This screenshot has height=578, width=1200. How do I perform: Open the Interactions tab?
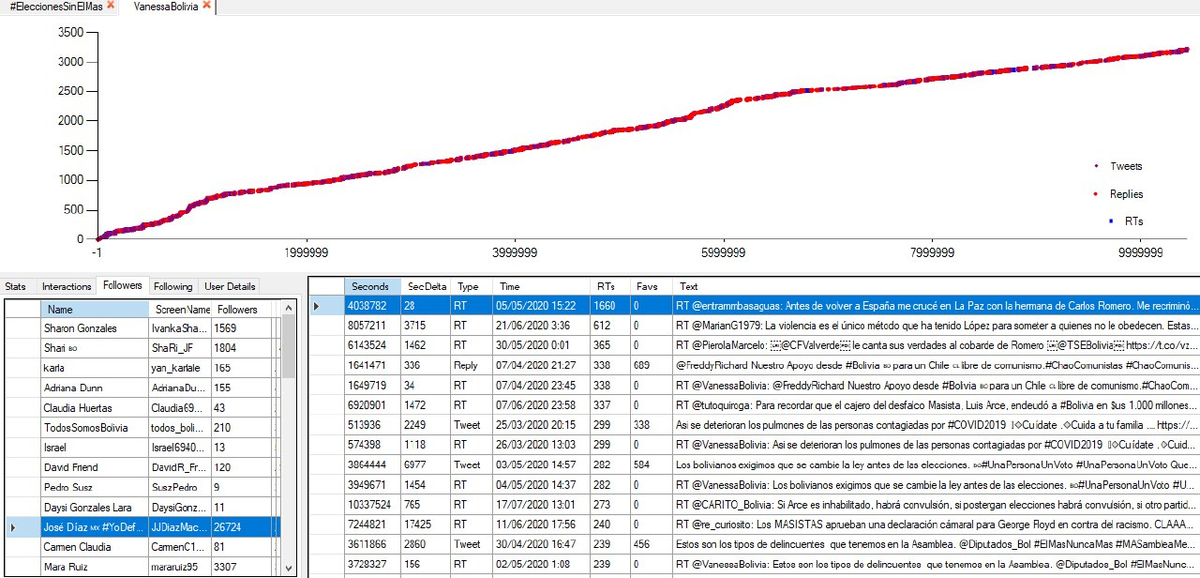tap(66, 286)
